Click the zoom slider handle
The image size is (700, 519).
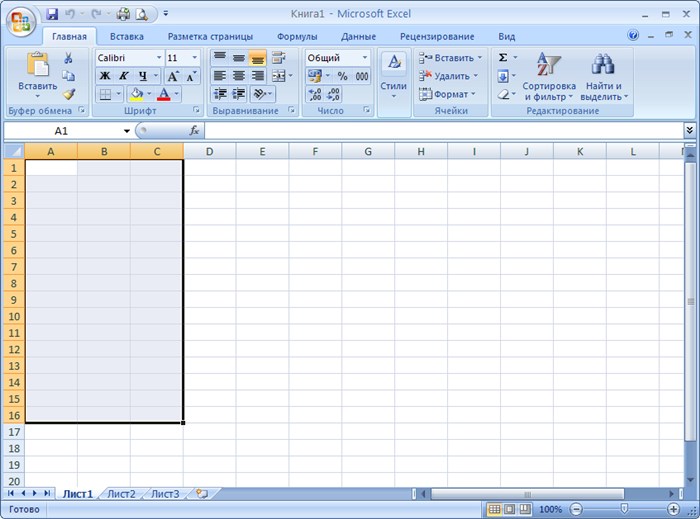[x=625, y=509]
